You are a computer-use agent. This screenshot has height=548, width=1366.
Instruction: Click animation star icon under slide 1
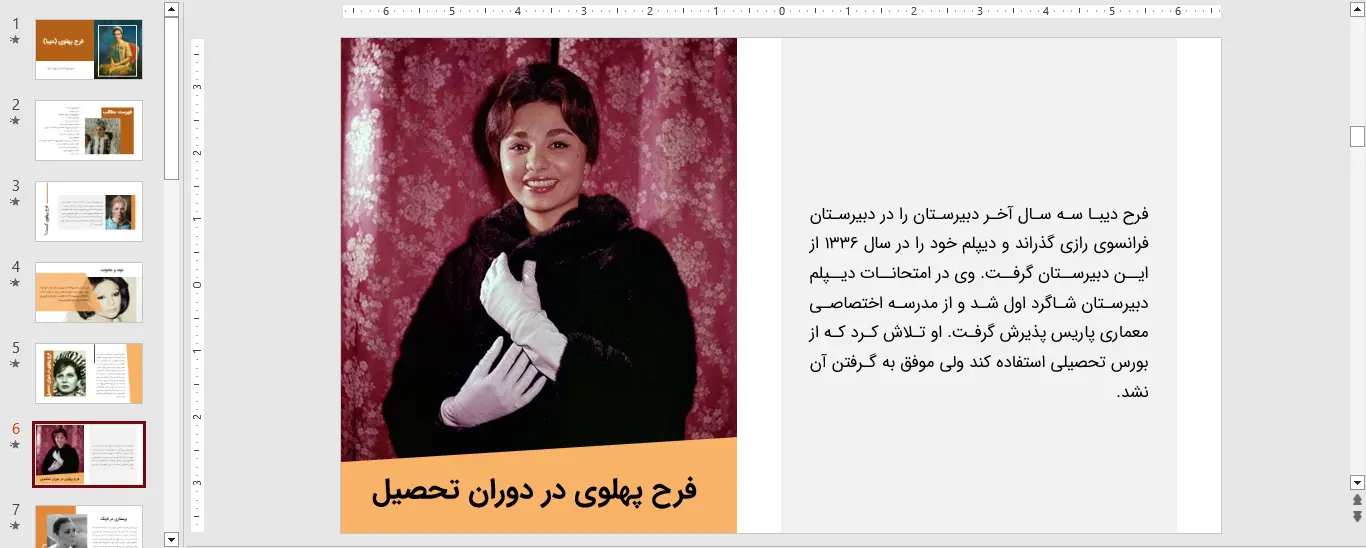coord(15,40)
